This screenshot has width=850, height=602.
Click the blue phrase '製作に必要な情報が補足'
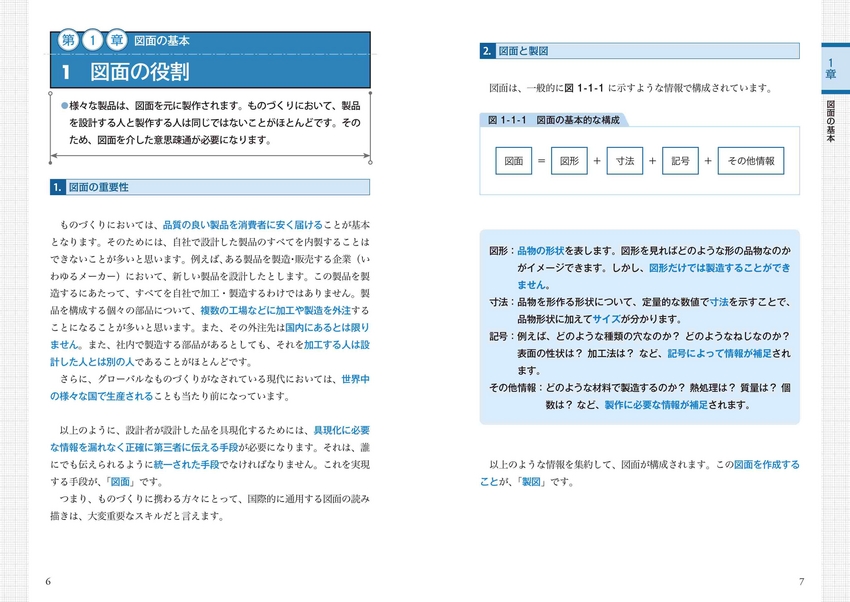pos(656,405)
